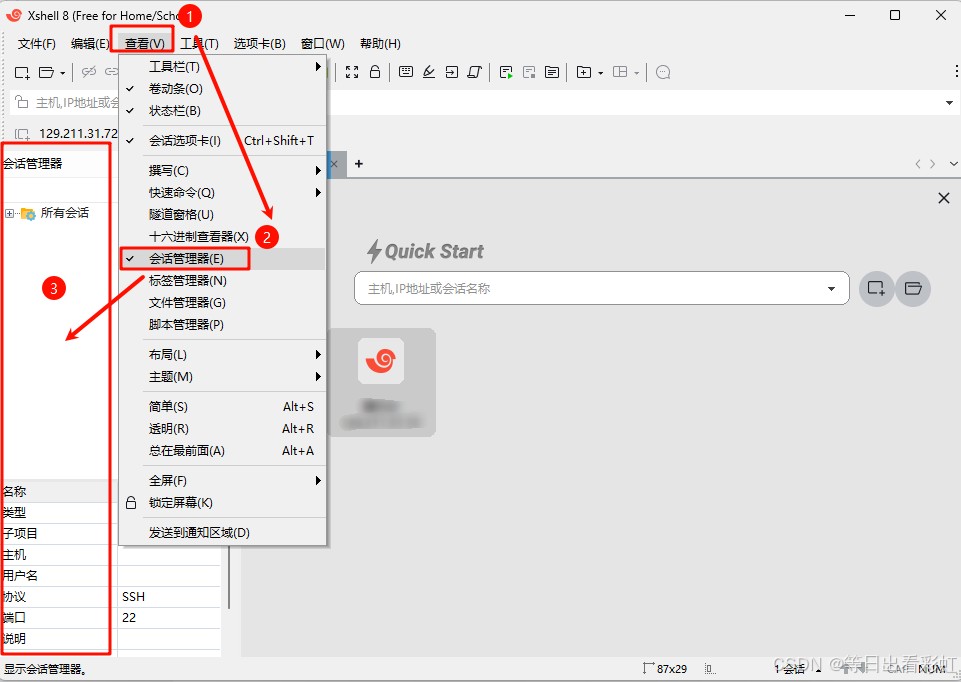Click the Quick Start host input field

602,288
